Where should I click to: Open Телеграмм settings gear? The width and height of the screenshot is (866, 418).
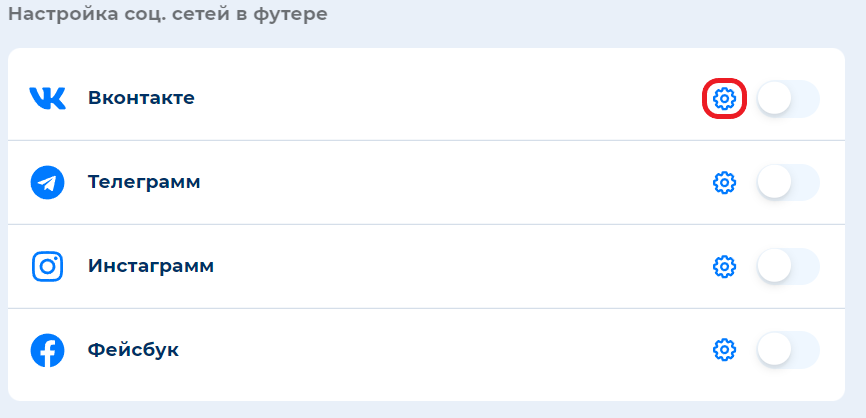[x=724, y=183]
